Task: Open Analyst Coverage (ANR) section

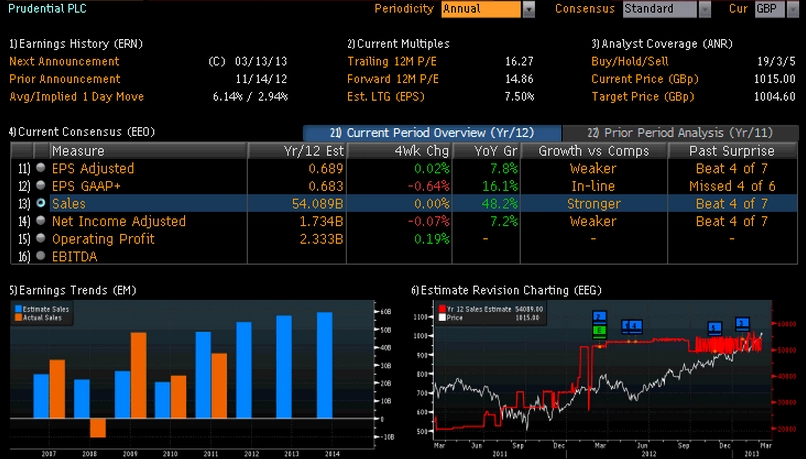Action: [662, 44]
